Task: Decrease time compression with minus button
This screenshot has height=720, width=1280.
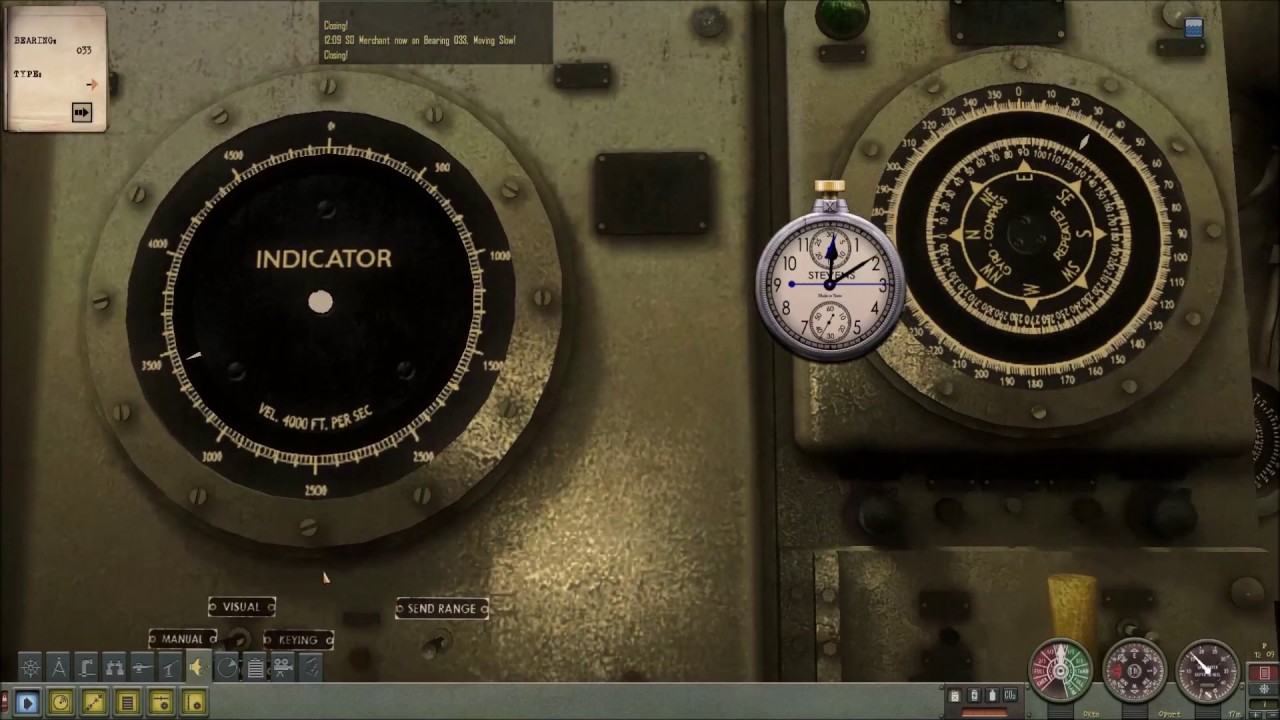Action: pos(1271,714)
